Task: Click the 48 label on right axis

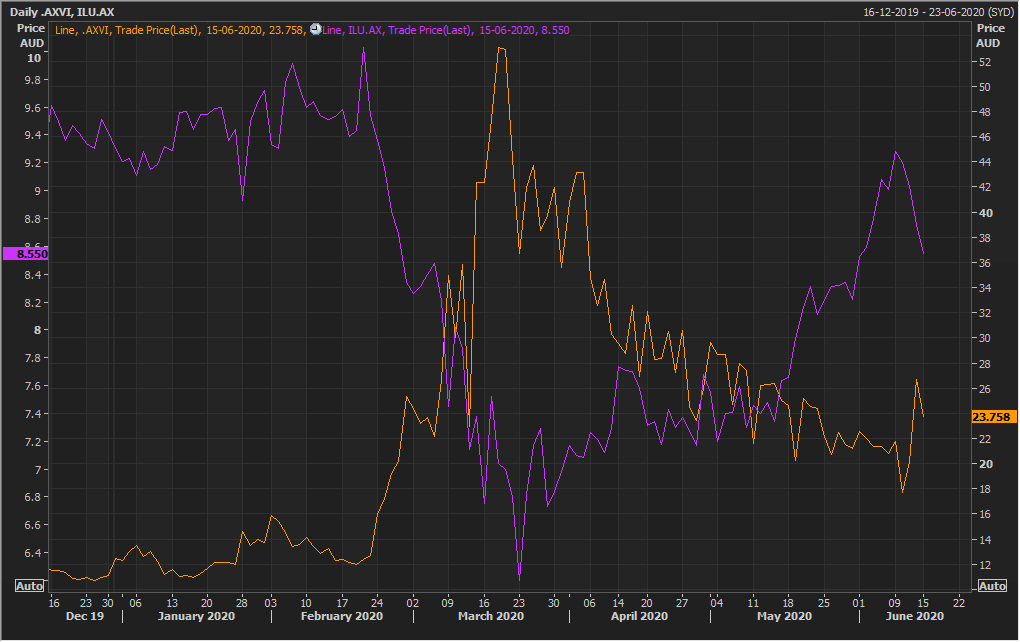Action: (985, 113)
